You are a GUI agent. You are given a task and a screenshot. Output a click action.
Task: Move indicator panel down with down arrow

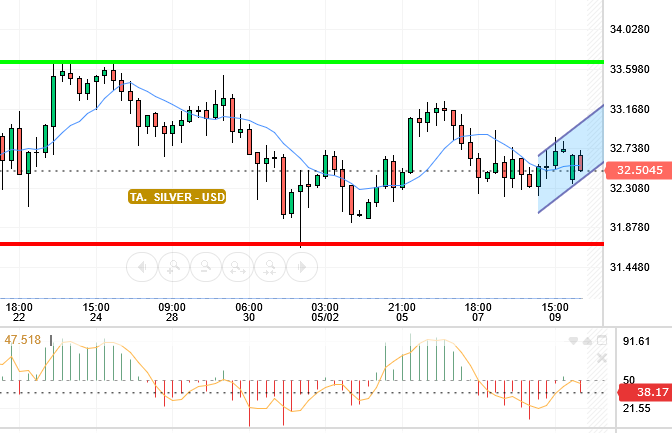coord(573,341)
